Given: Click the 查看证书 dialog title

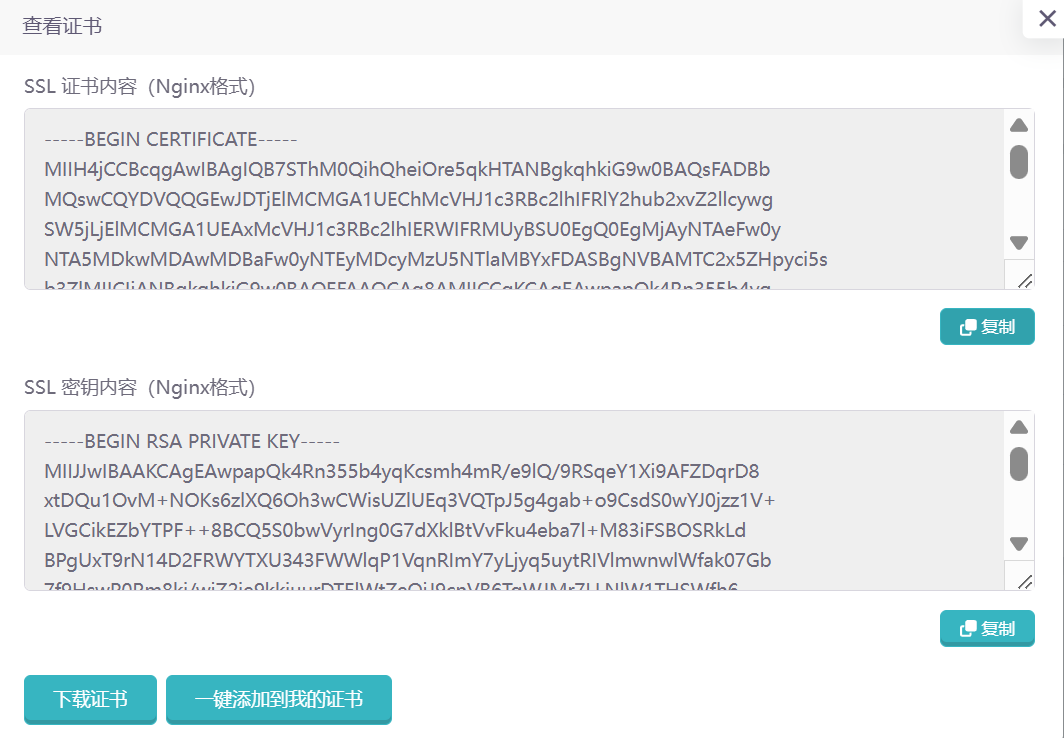Looking at the screenshot, I should pyautogui.click(x=62, y=26).
